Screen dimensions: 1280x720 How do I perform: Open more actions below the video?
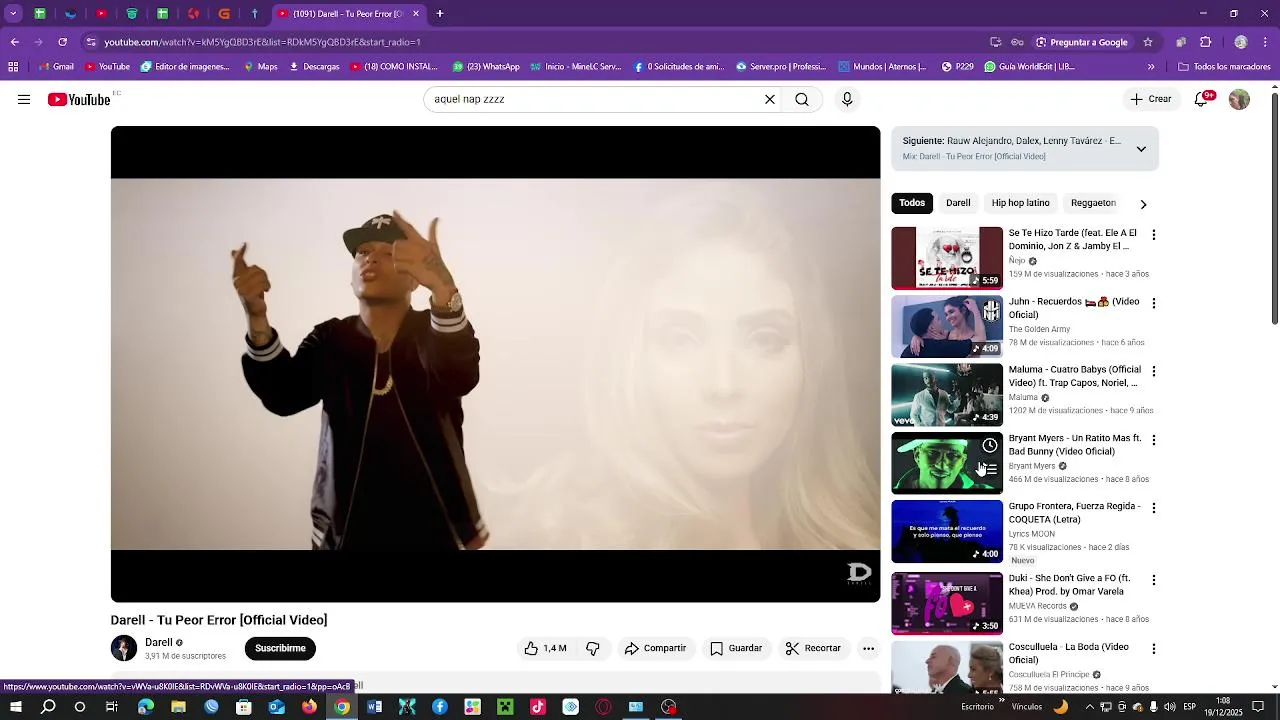tap(868, 648)
